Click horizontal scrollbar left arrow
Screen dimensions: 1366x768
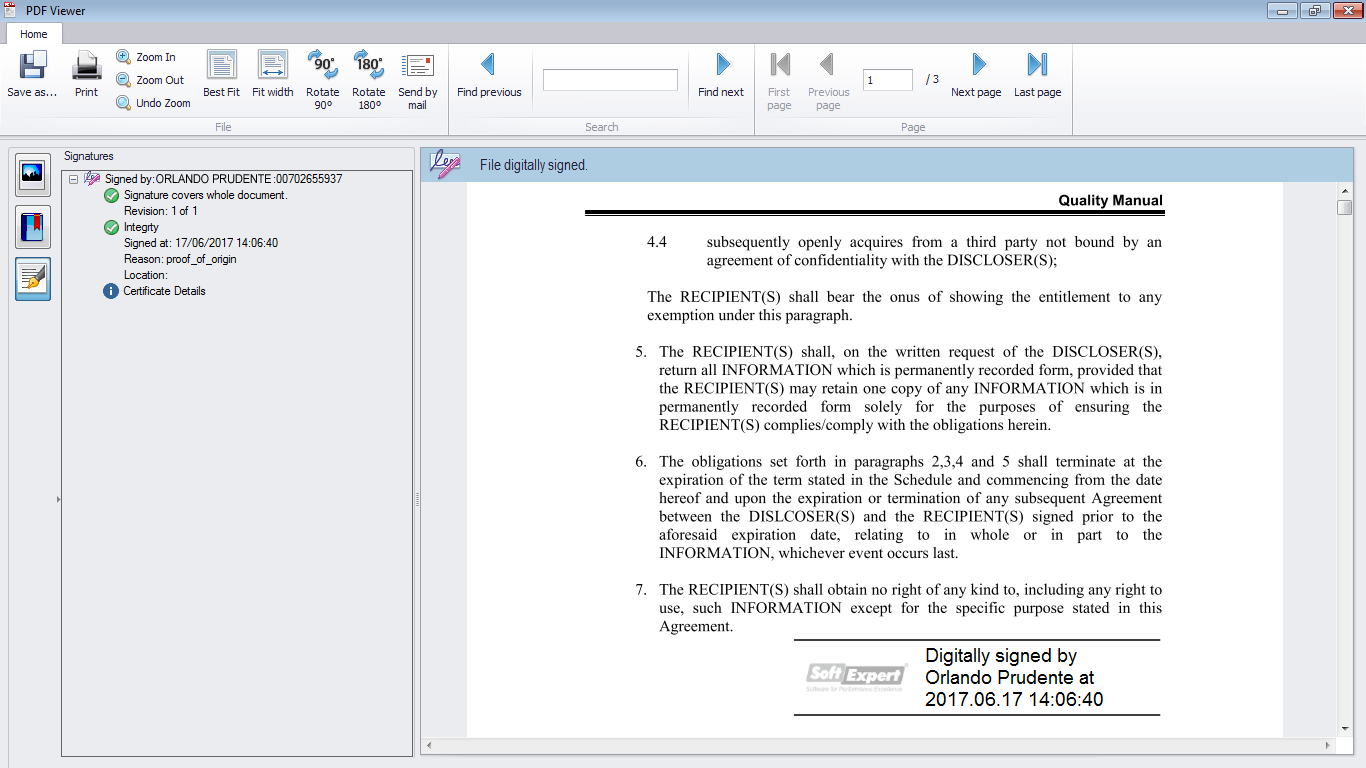(x=429, y=746)
